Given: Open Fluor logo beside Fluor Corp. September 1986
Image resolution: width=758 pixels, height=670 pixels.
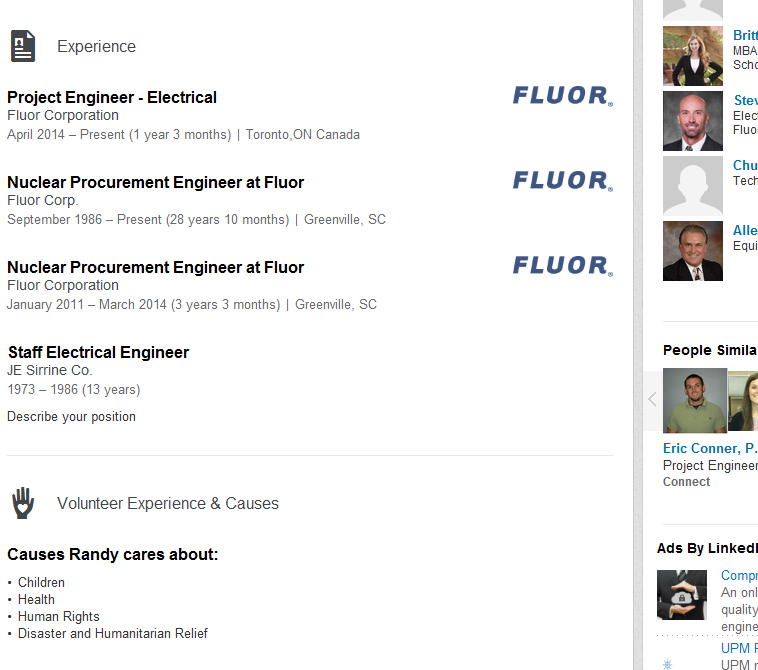Looking at the screenshot, I should click(x=563, y=181).
